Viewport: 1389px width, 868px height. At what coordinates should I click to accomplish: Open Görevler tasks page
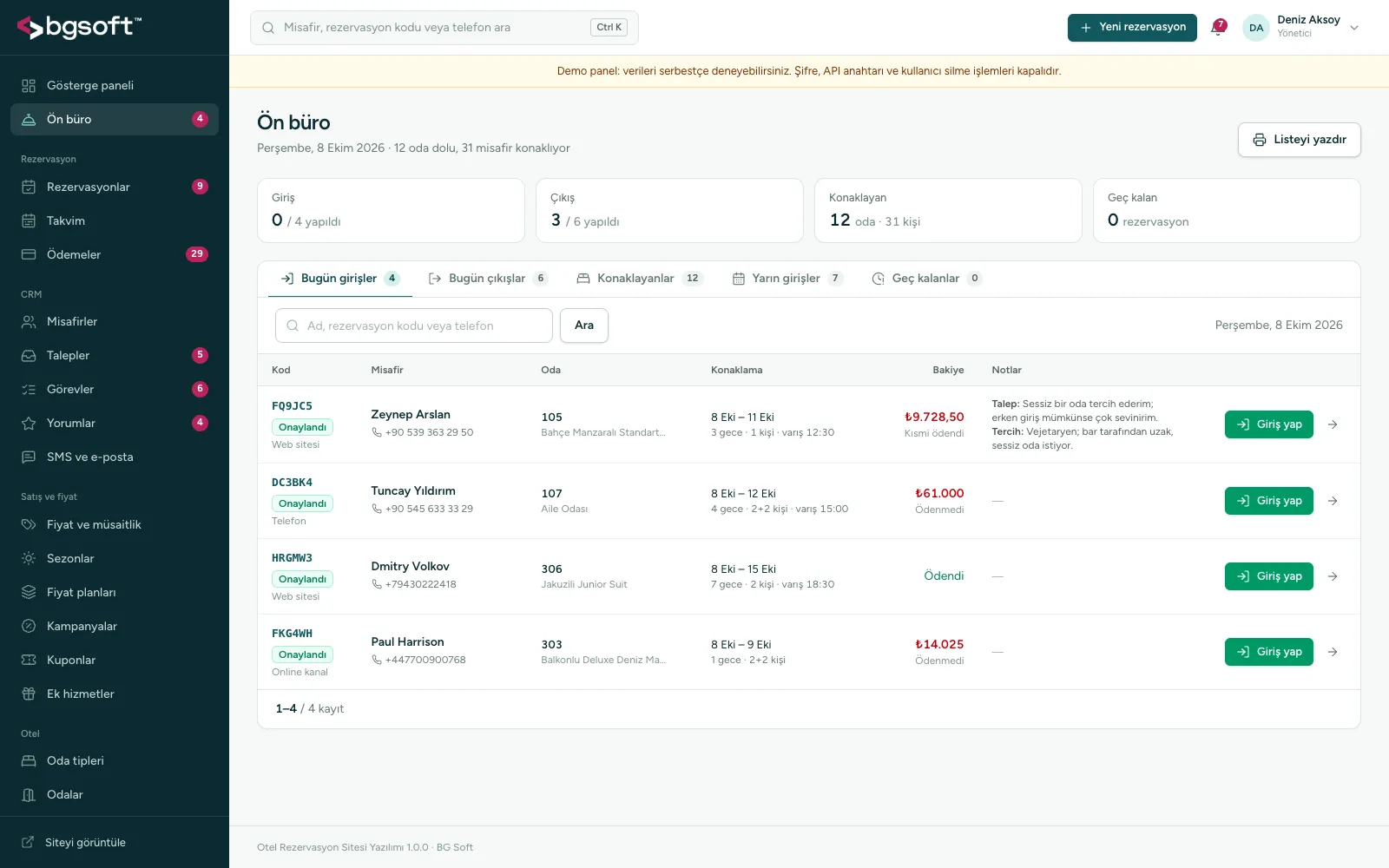pos(115,389)
